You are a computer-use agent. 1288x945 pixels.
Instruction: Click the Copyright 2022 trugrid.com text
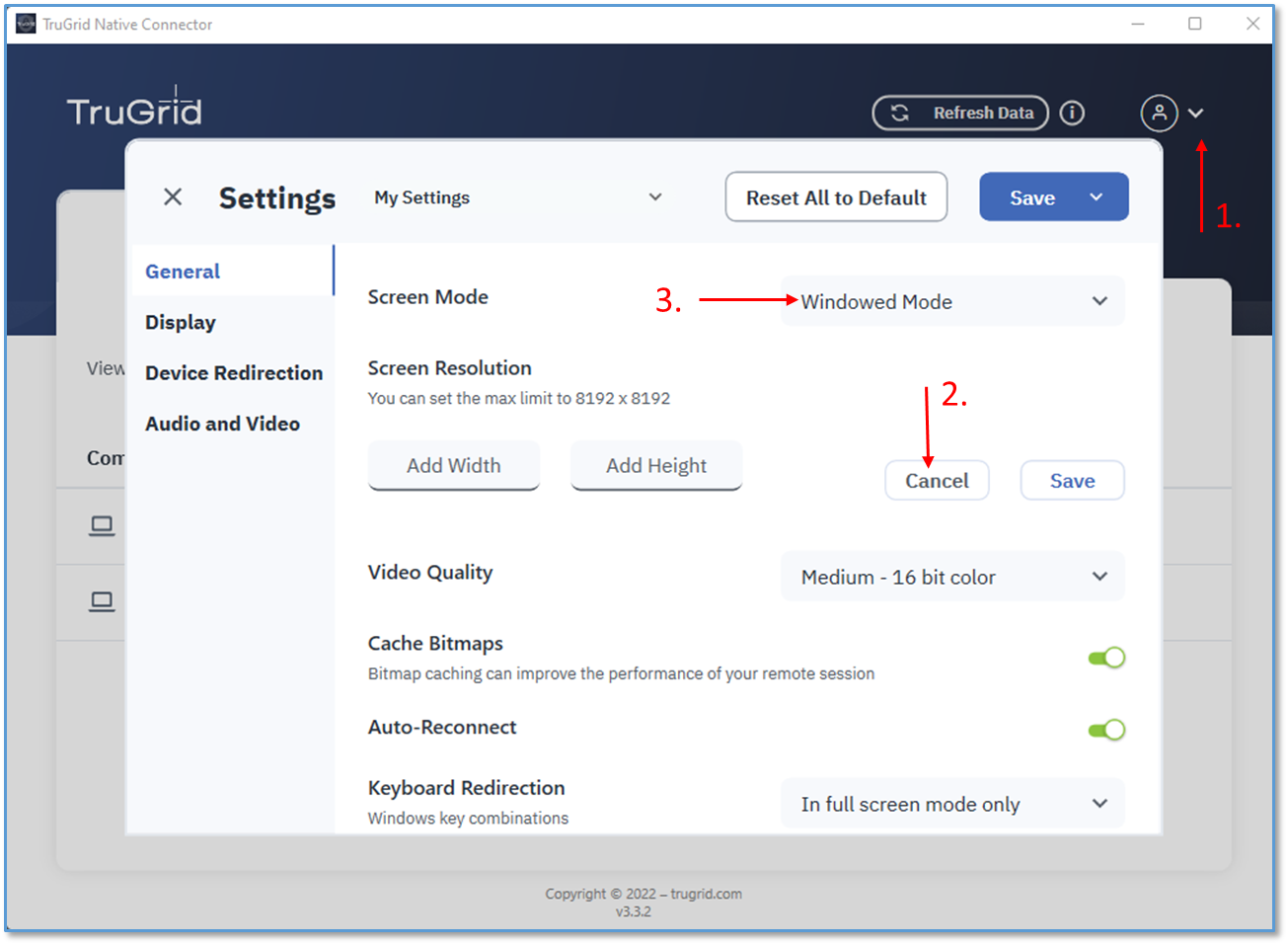tap(644, 894)
